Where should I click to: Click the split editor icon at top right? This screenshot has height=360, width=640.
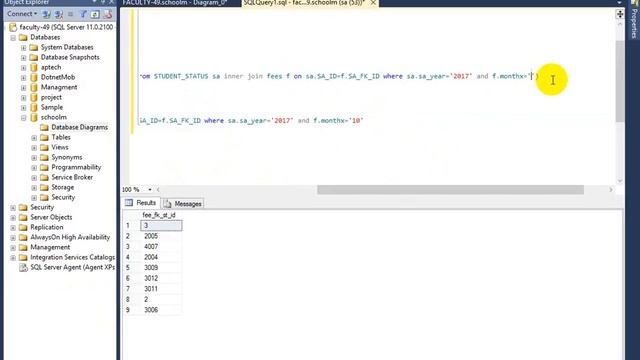coord(620,14)
